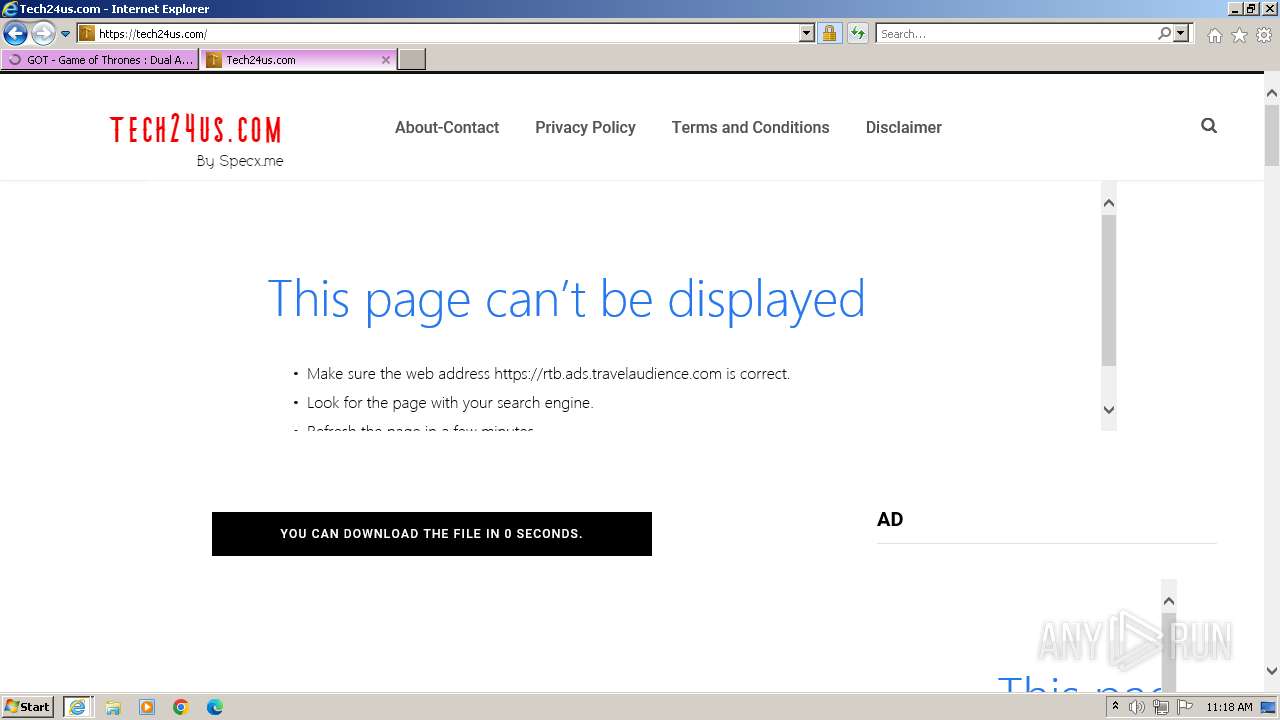Click the "This page can't be displayed" heading
The width and height of the screenshot is (1280, 720).
(566, 299)
